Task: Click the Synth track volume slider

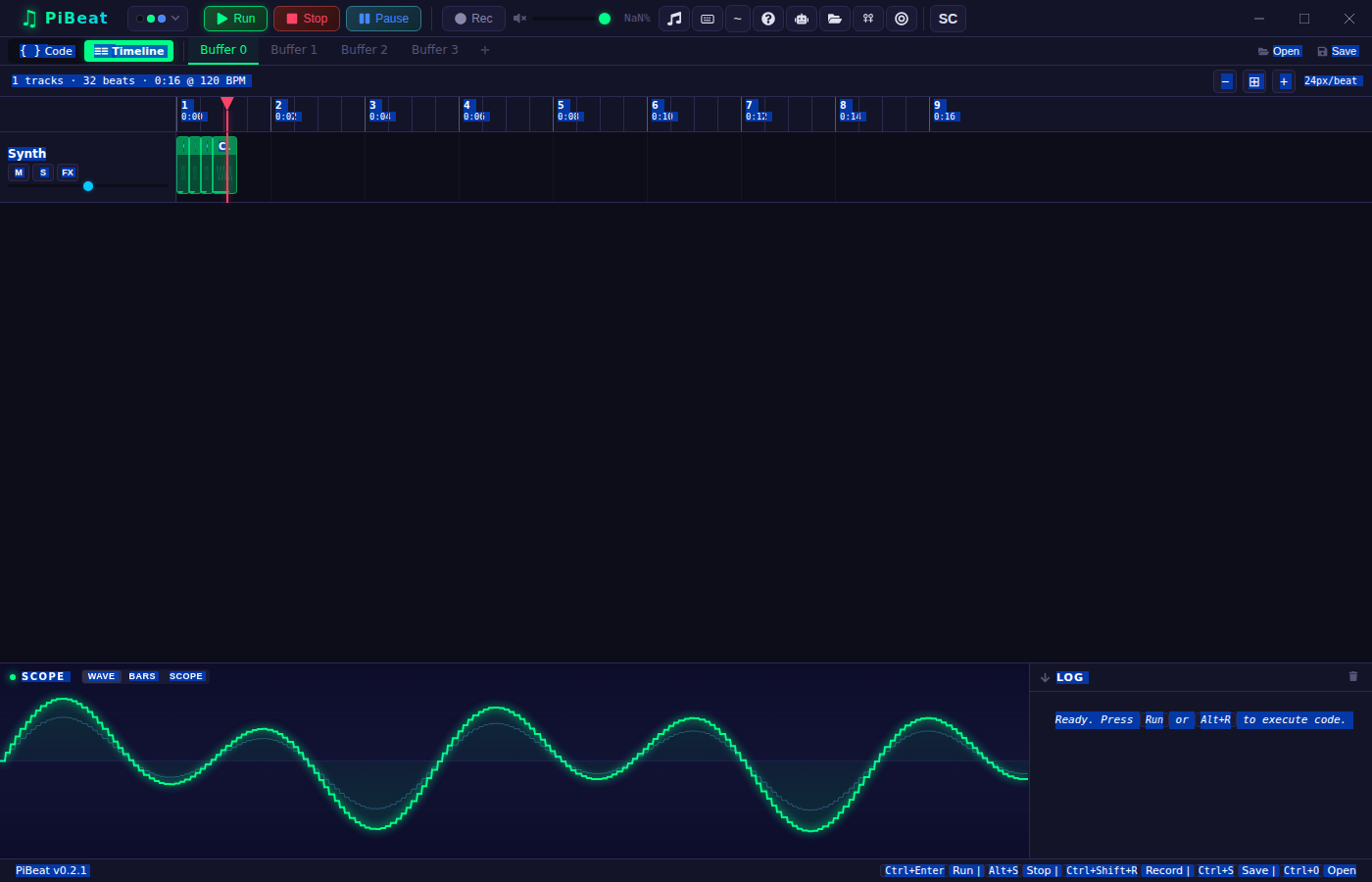Action: pos(88,186)
